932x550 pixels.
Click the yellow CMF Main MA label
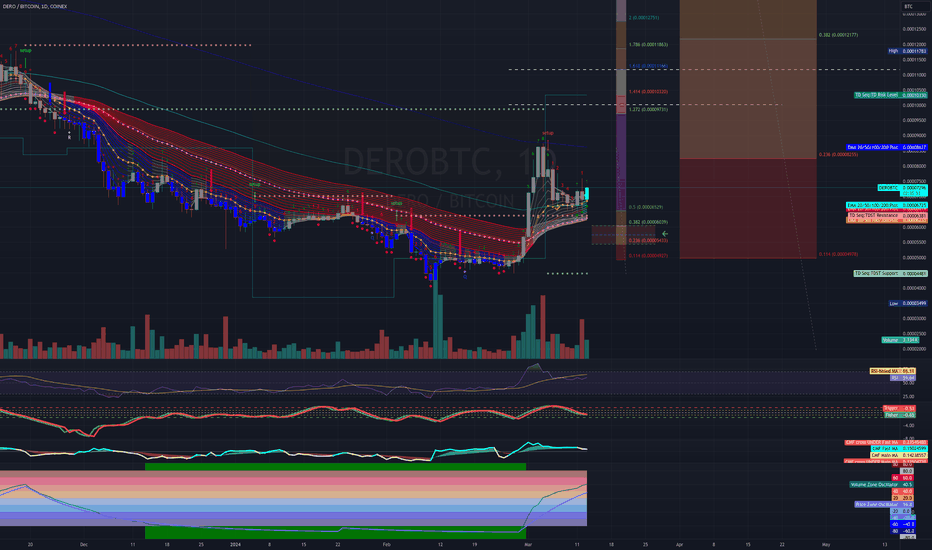tap(899, 455)
